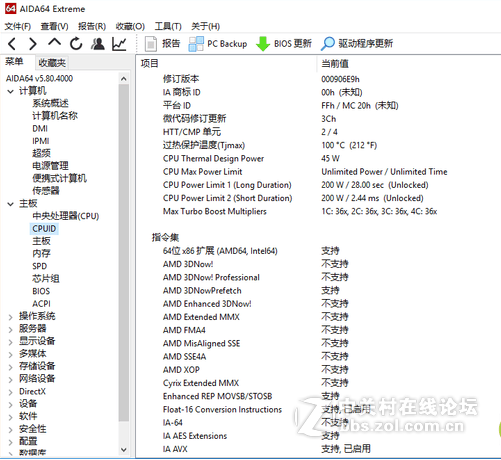Screen dimensions: 501x460
Task: Select 计算机名称 in the tree
Action: point(55,116)
